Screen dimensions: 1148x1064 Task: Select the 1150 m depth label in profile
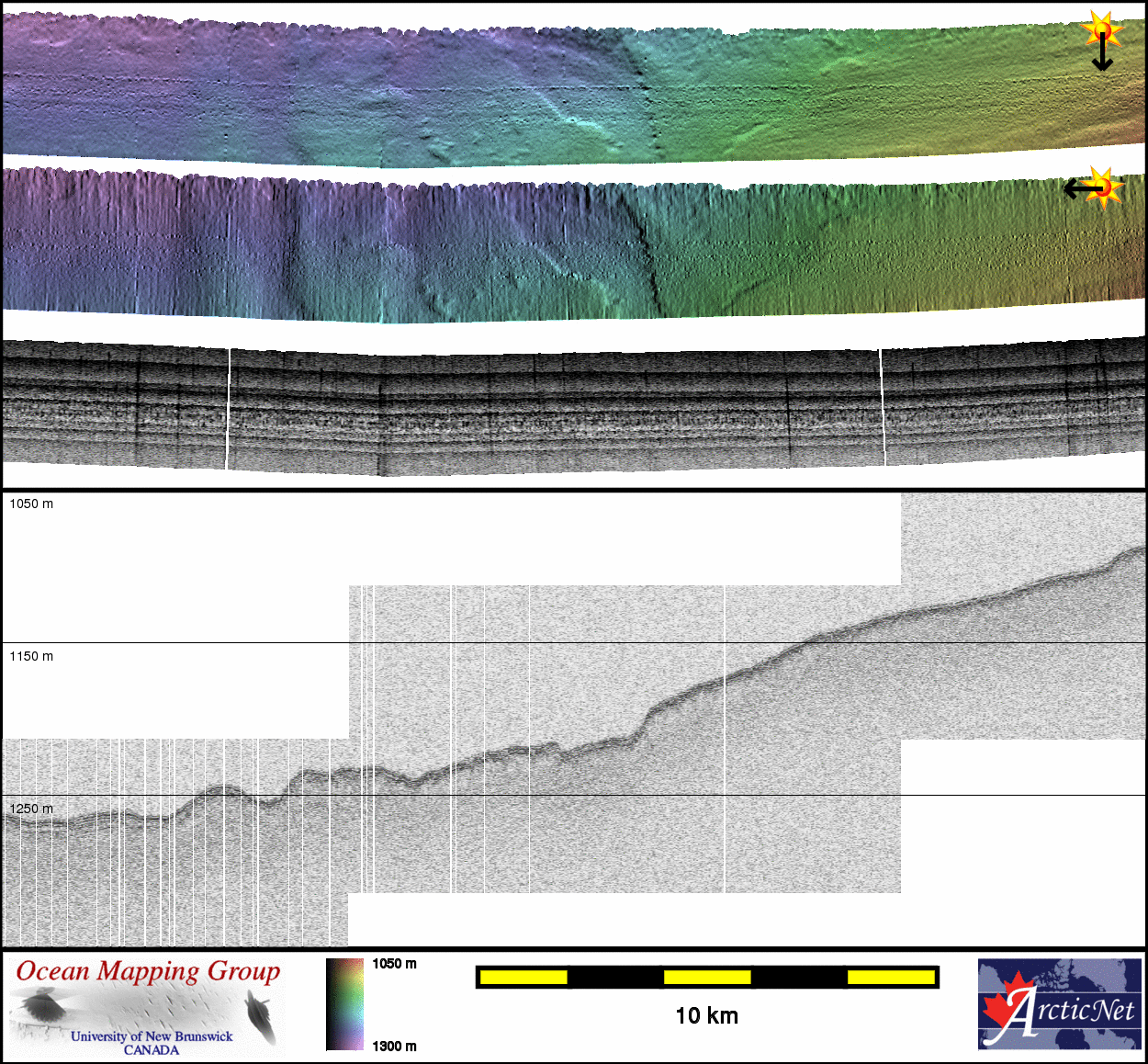point(31,657)
